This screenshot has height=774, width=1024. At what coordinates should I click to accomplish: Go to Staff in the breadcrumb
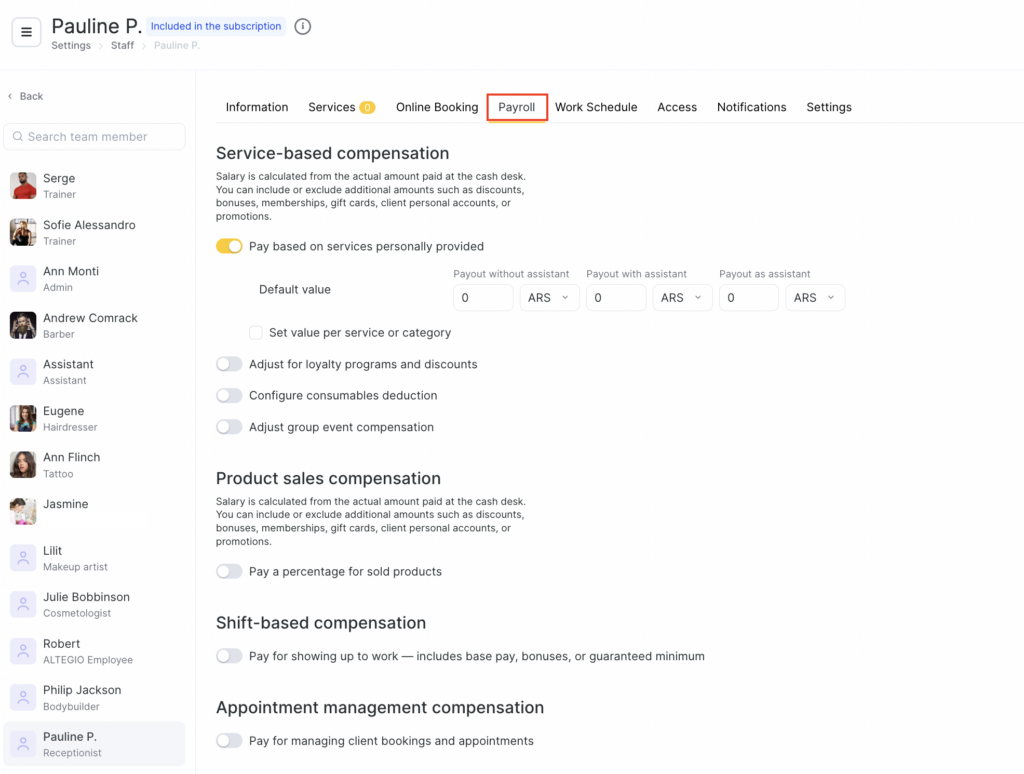[122, 46]
